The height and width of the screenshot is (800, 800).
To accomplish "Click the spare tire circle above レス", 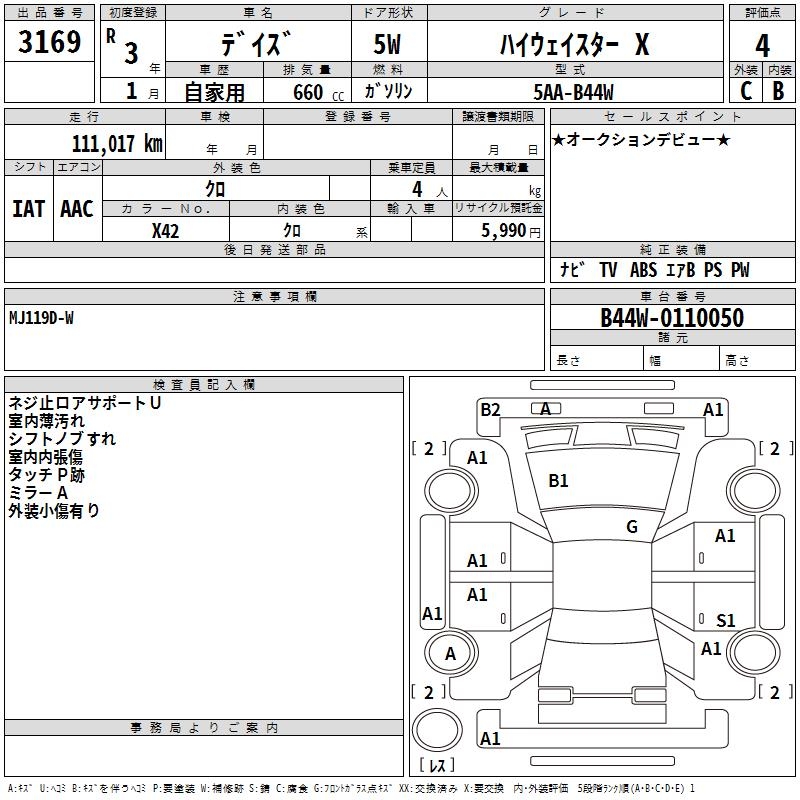I will (x=437, y=730).
